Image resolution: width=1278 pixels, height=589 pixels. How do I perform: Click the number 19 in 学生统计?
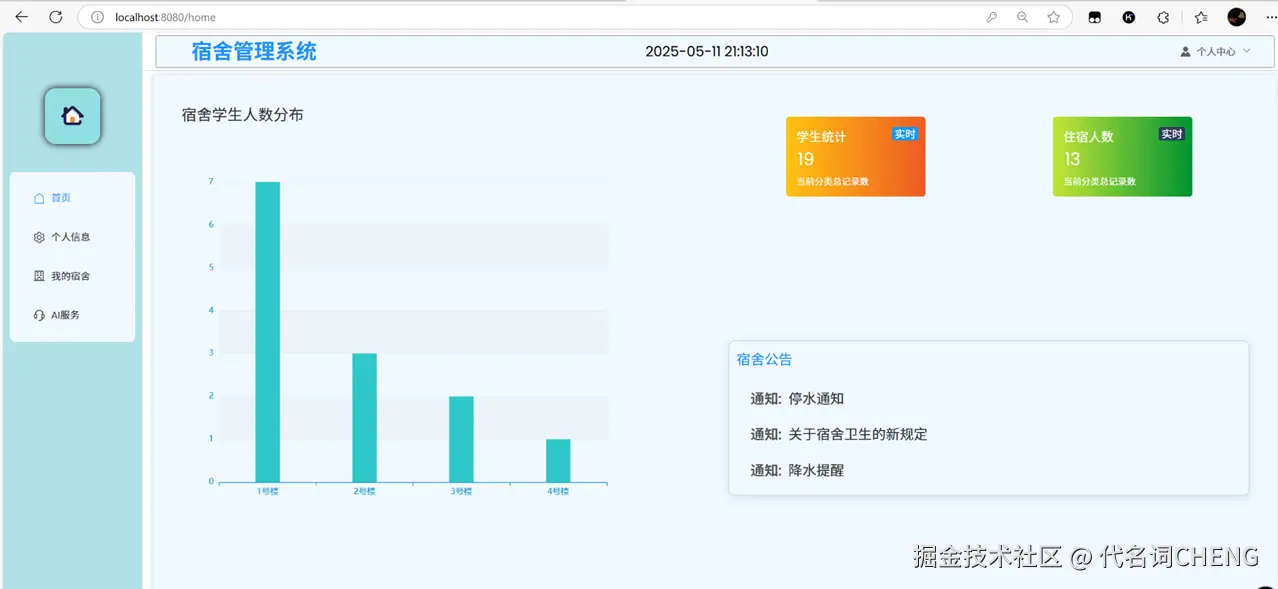(805, 159)
